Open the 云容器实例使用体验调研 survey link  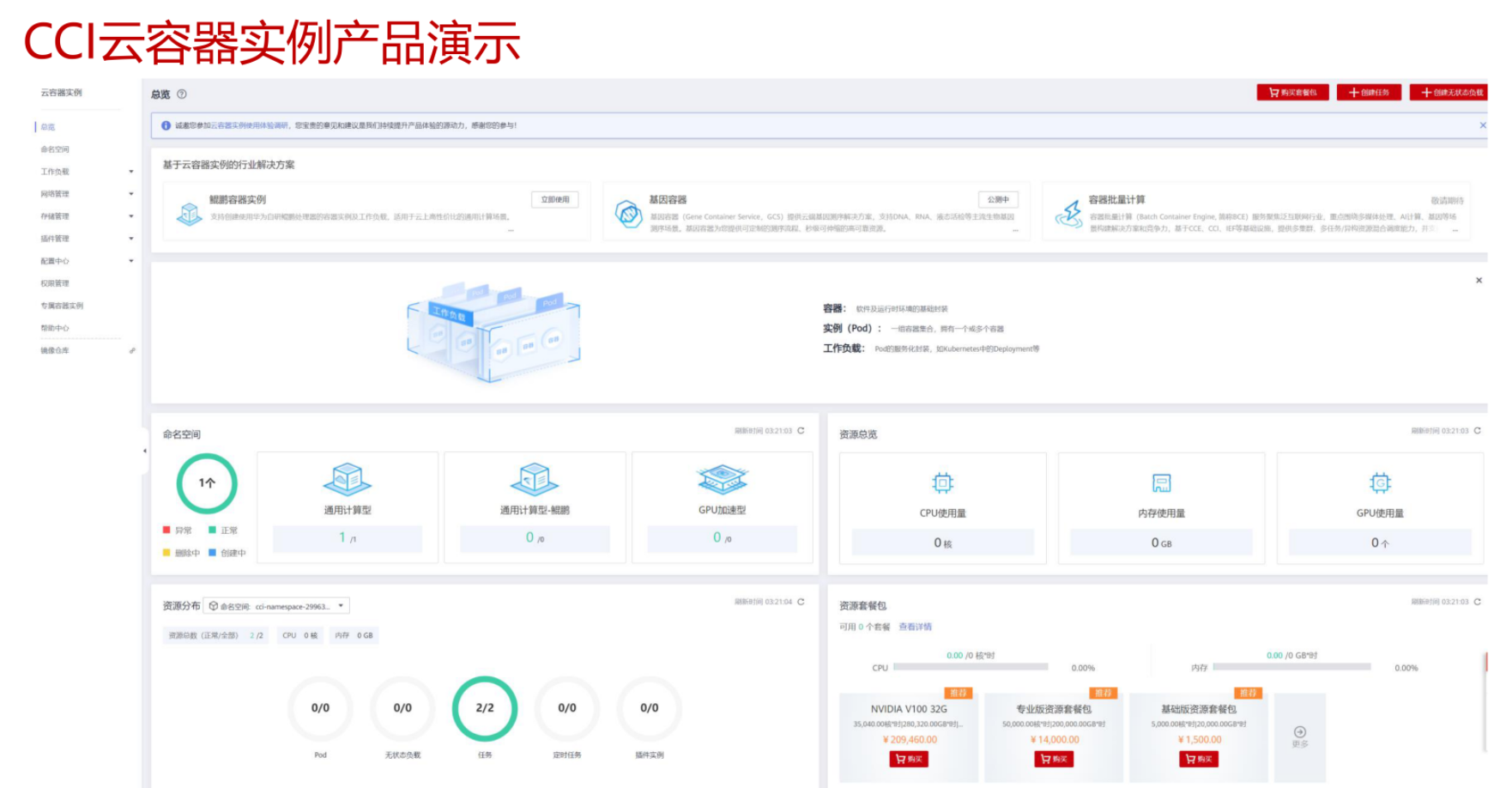pos(250,125)
